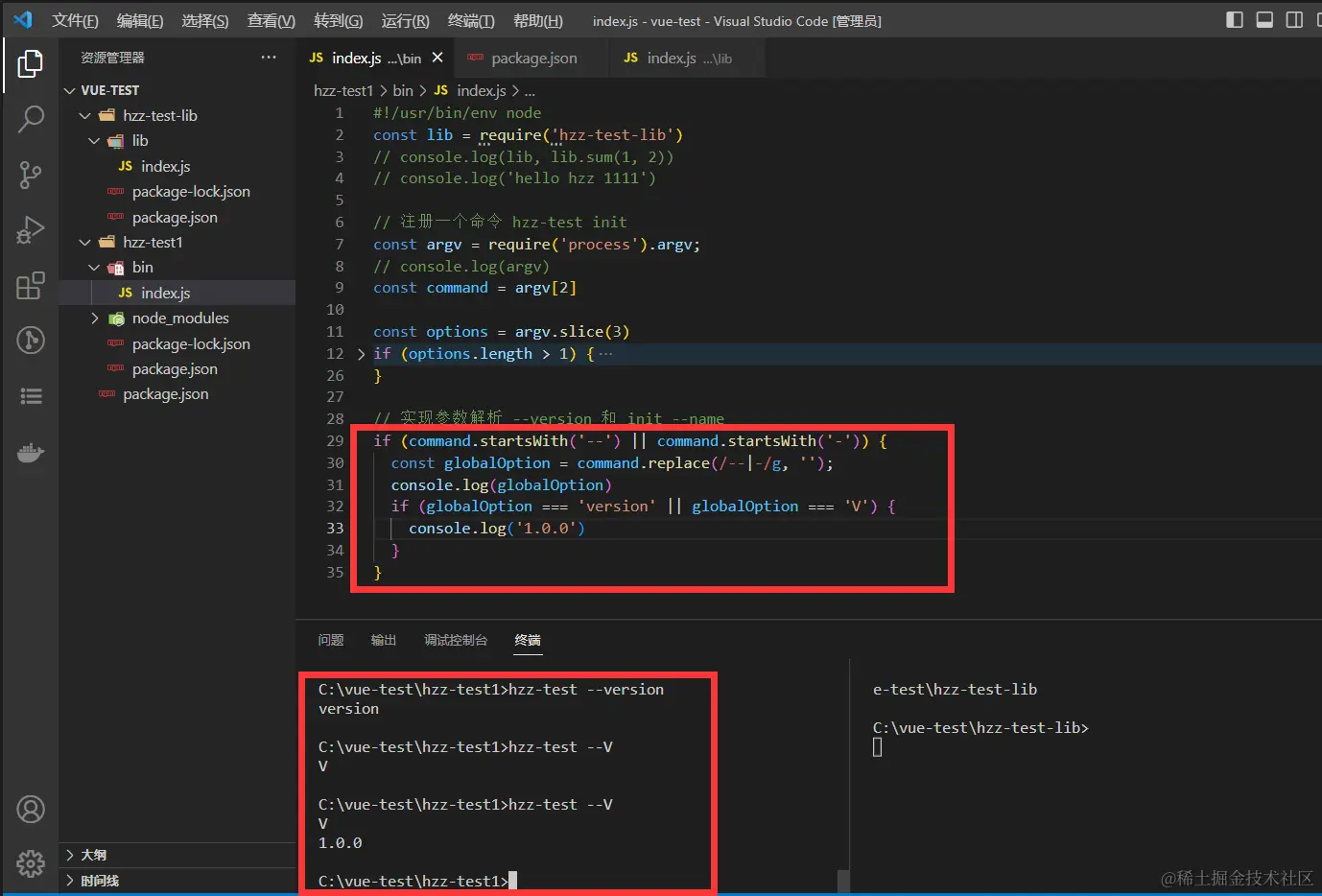Switch to the index.js ...\lib editor tab
Image resolution: width=1322 pixels, height=896 pixels.
pyautogui.click(x=686, y=59)
